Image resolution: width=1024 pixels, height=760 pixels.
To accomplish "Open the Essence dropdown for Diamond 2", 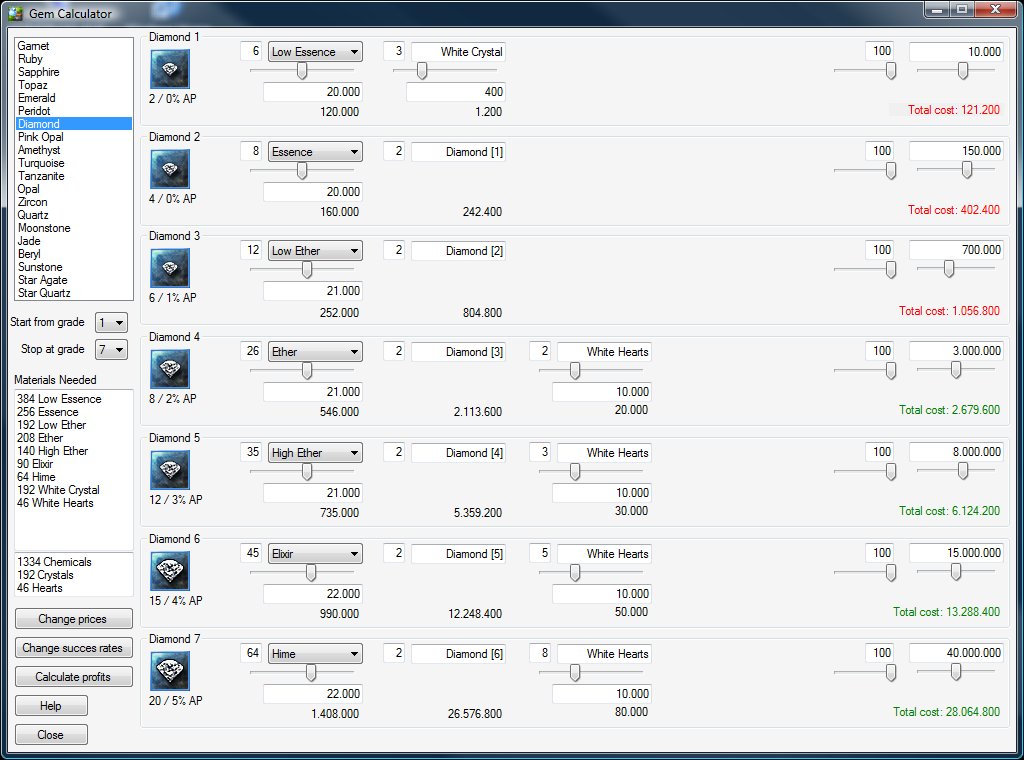I will [x=315, y=151].
